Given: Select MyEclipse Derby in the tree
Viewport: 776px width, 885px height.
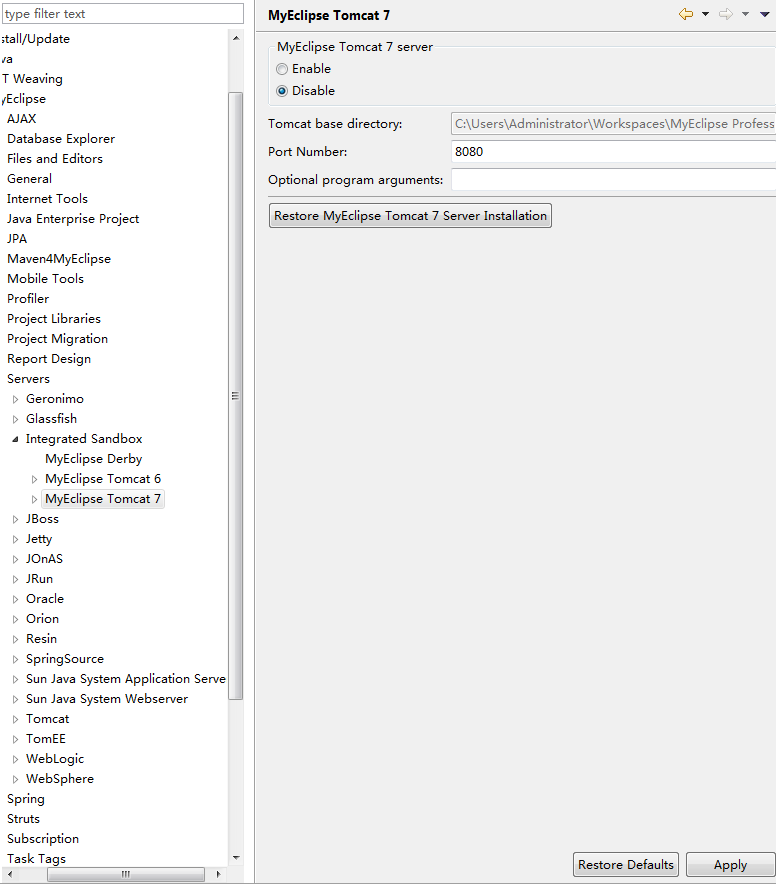Looking at the screenshot, I should [94, 459].
